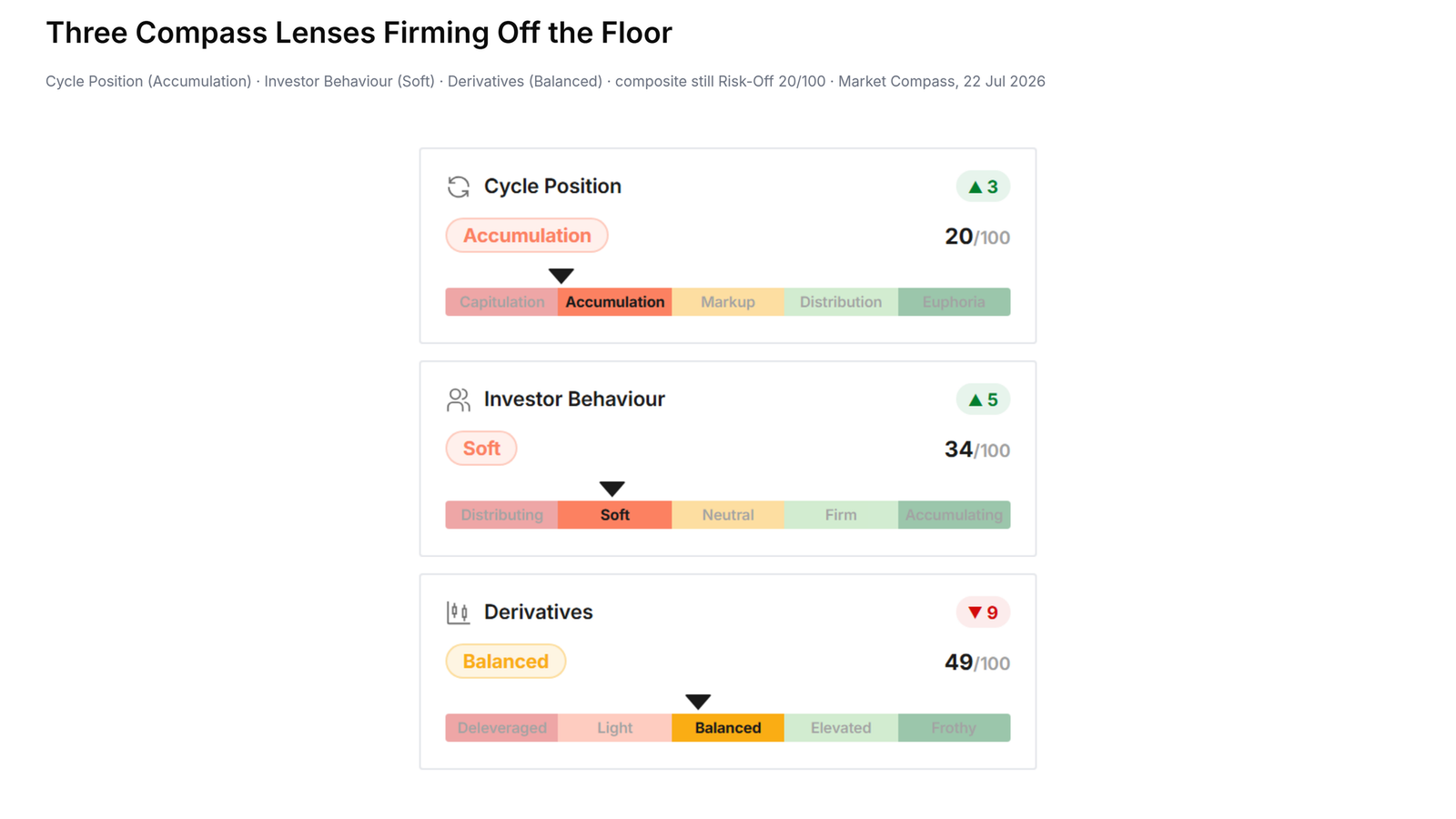
Task: Select the Elevated segment
Action: point(841,728)
